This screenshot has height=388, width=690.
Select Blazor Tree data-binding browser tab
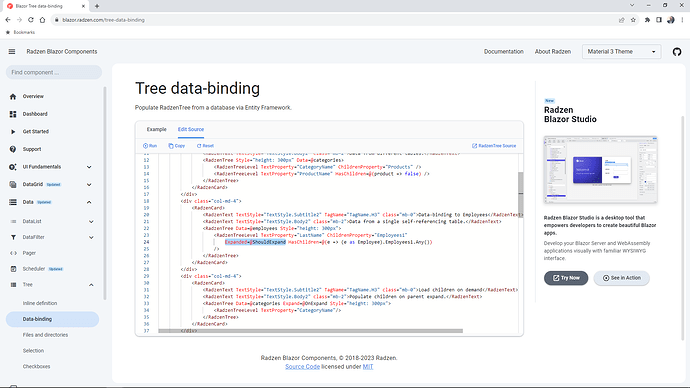[45, 6]
